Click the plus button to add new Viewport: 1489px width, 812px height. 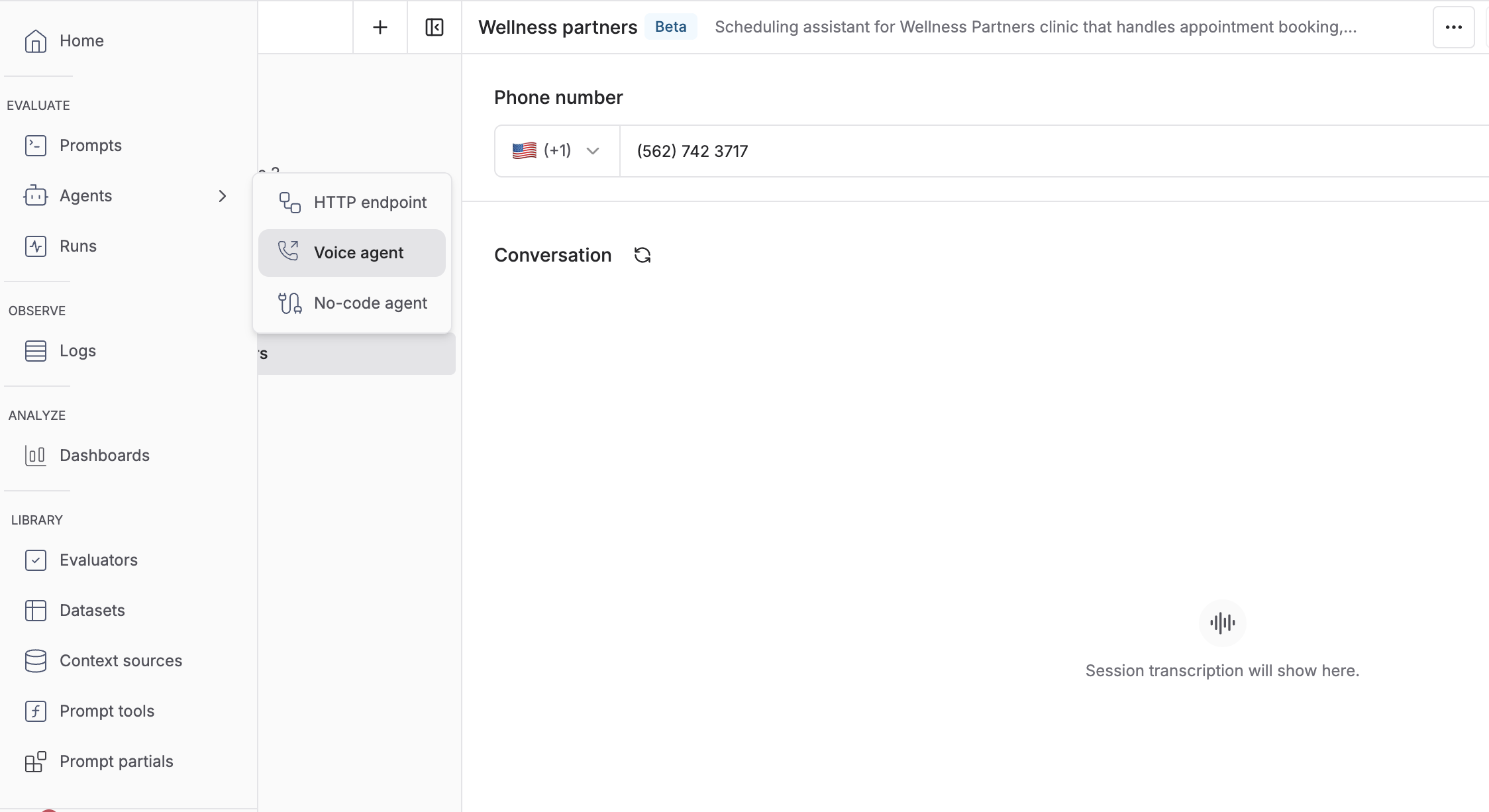click(x=380, y=27)
